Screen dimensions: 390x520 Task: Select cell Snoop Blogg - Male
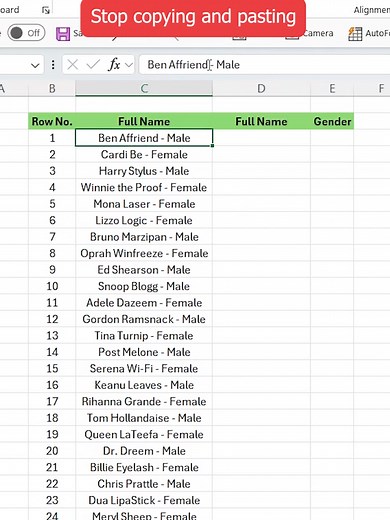point(144,286)
